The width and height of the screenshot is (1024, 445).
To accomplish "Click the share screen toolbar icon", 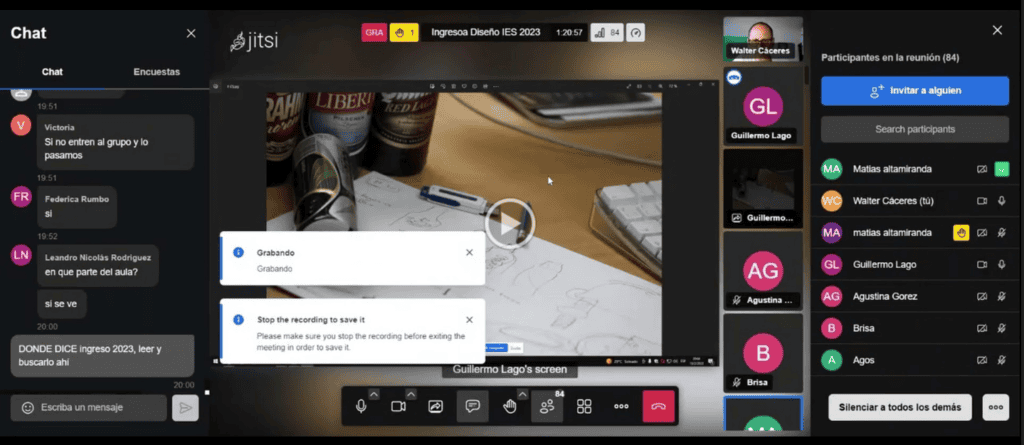I will [x=436, y=406].
